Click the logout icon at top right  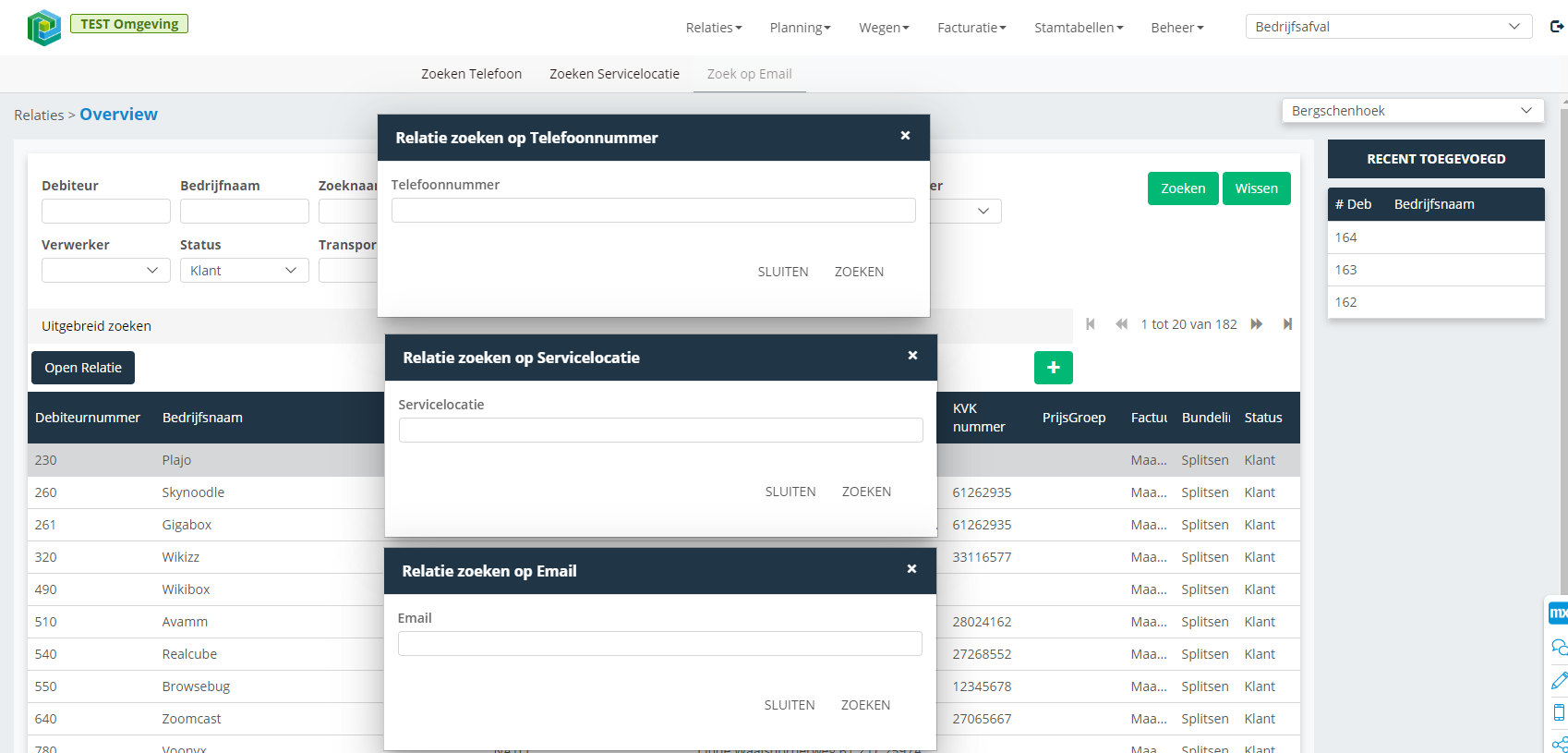1556,27
